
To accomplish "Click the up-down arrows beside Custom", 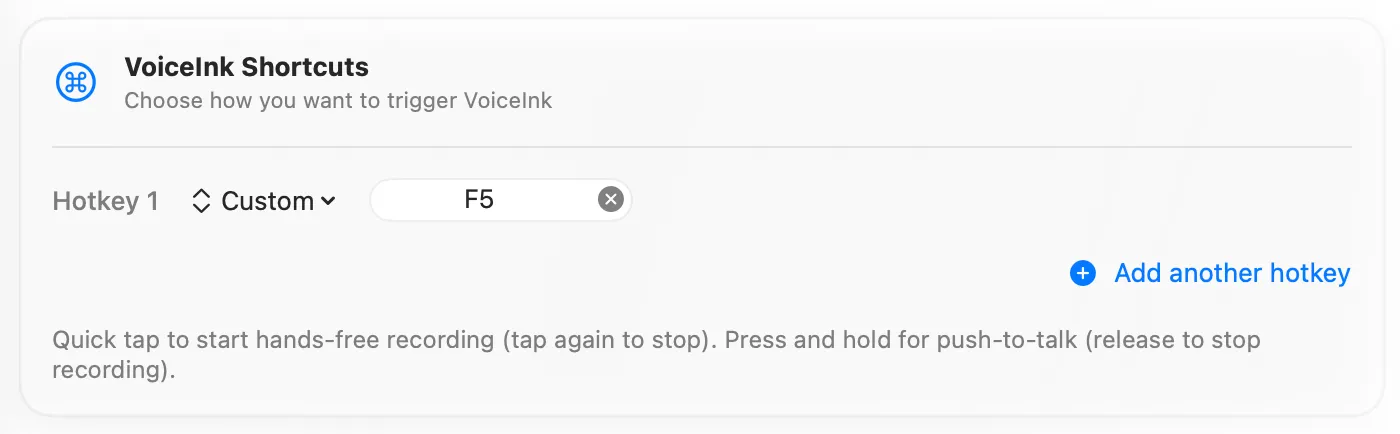I will click(201, 201).
